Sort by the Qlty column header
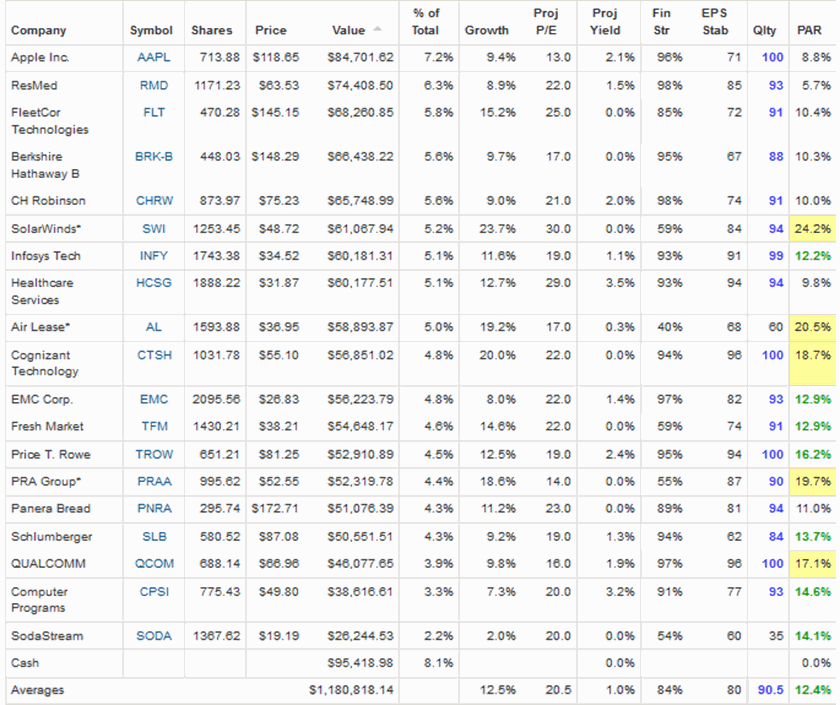 (764, 31)
